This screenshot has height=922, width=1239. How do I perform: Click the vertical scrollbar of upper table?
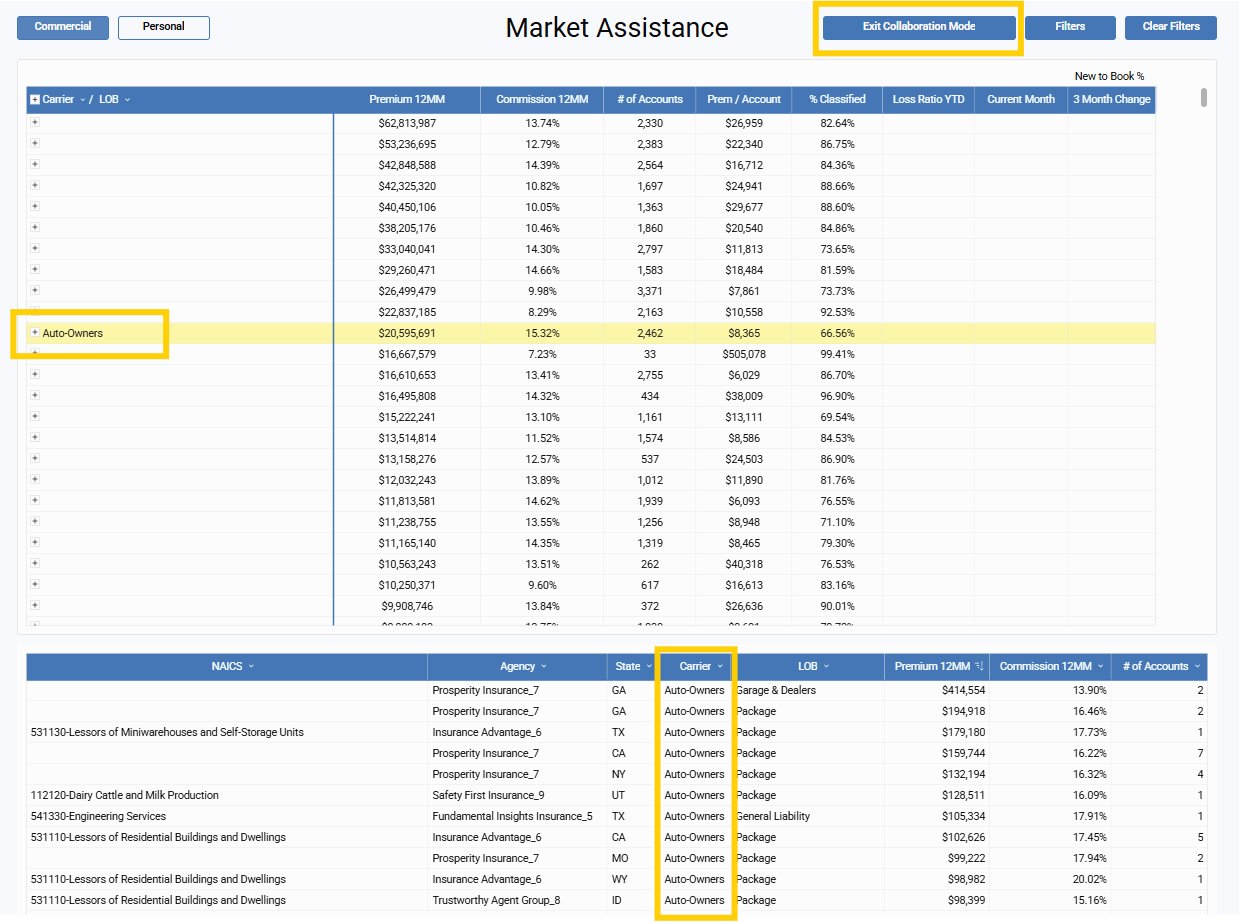pos(1204,98)
